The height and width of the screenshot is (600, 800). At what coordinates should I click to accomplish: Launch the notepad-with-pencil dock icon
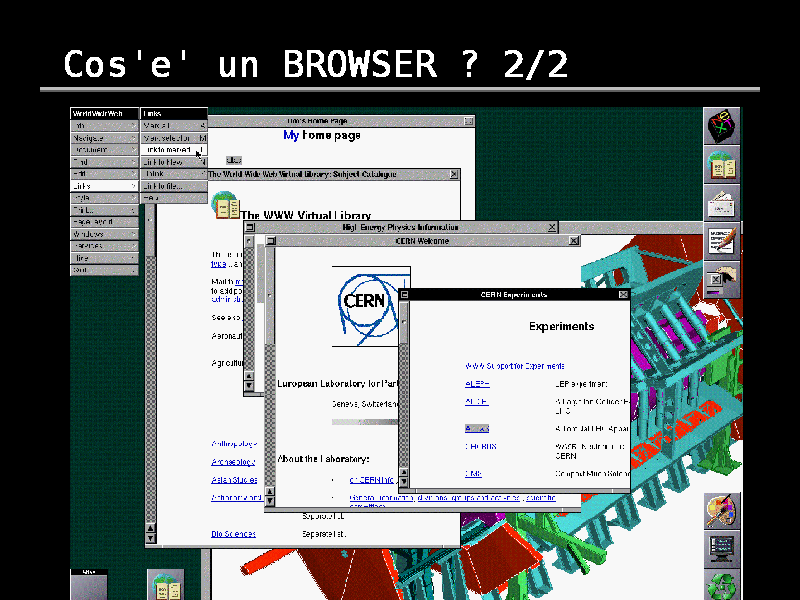(x=723, y=242)
